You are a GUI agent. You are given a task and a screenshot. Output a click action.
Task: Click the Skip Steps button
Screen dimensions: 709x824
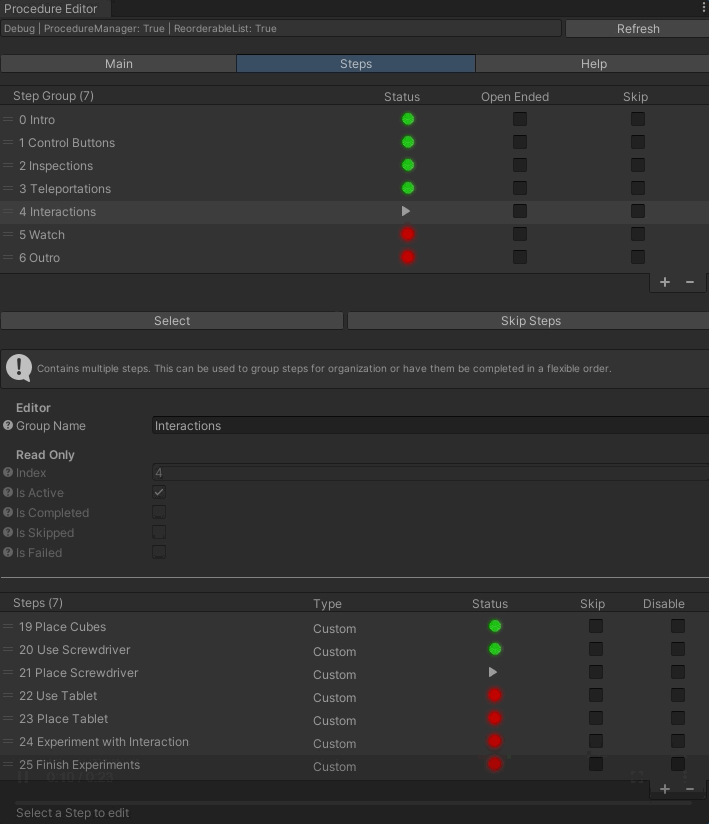tap(529, 321)
